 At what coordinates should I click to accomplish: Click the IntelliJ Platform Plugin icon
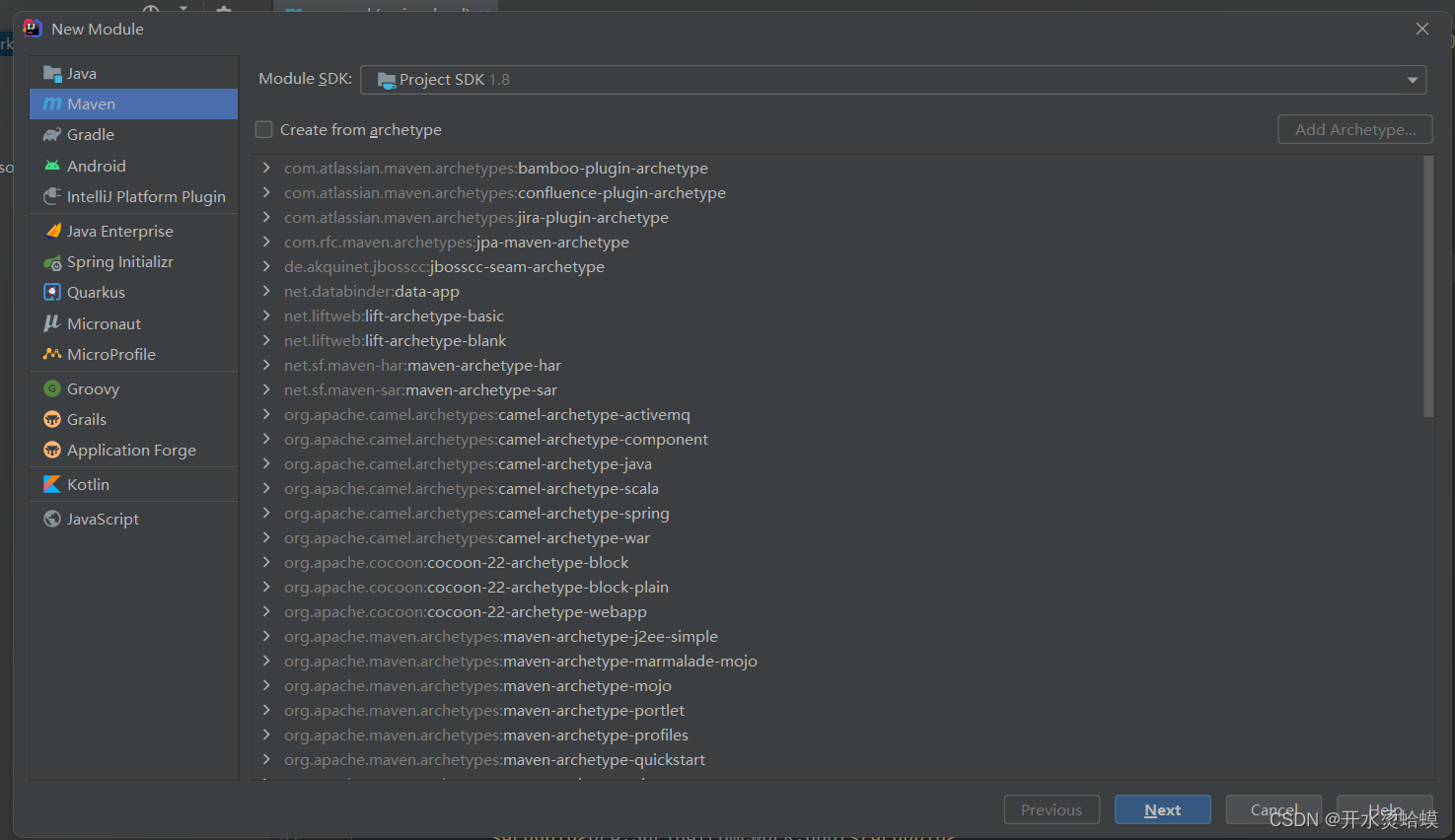pos(52,196)
